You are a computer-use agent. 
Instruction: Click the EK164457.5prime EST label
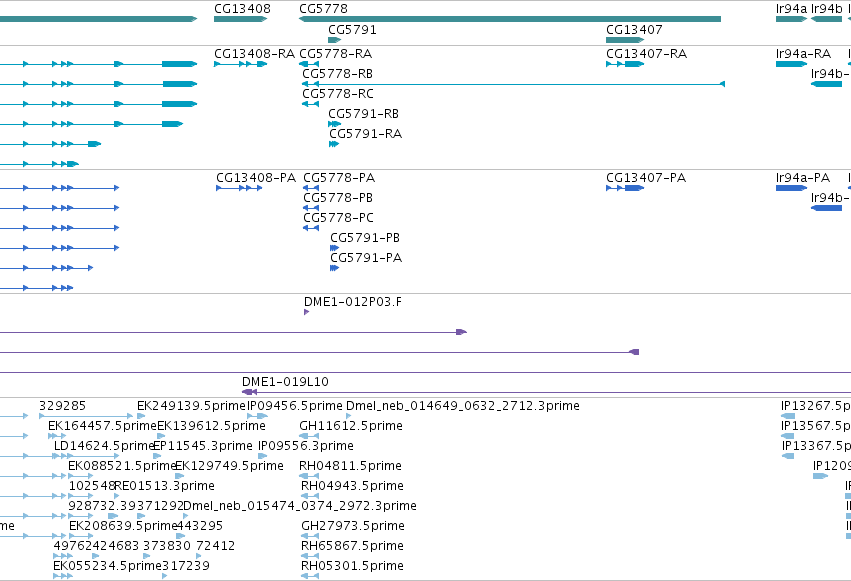[x=102, y=426]
